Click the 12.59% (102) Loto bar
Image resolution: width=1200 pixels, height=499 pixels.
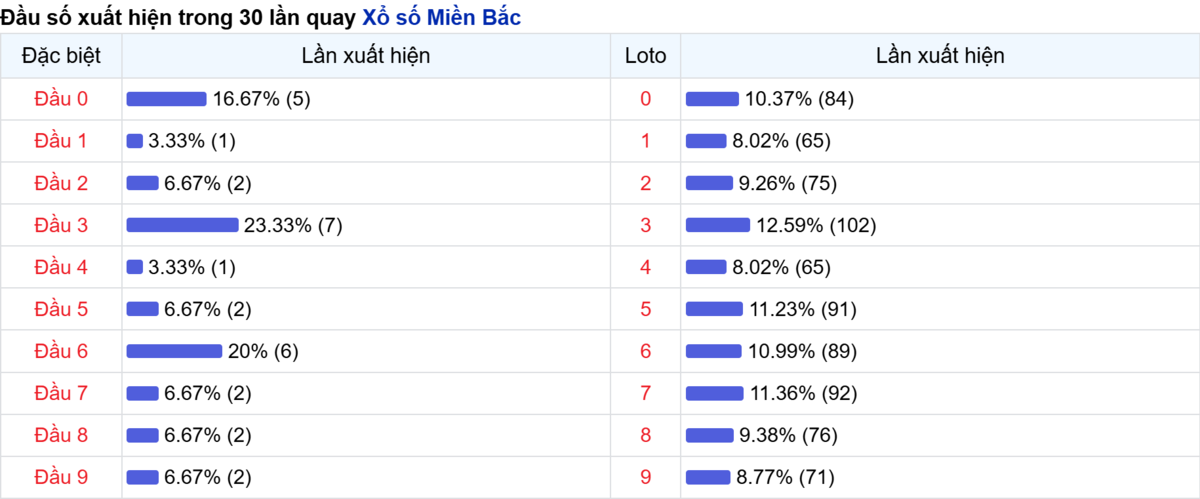pyautogui.click(x=718, y=225)
